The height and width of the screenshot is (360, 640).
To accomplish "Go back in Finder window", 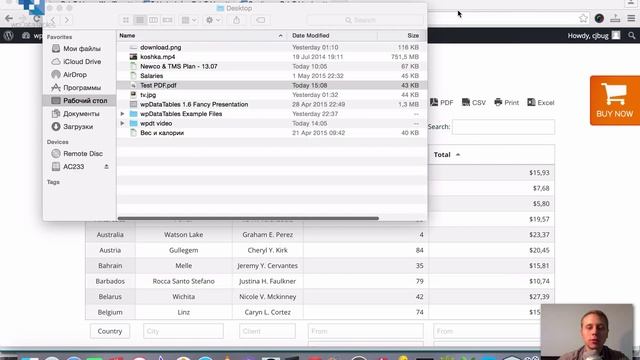I will (x=53, y=20).
